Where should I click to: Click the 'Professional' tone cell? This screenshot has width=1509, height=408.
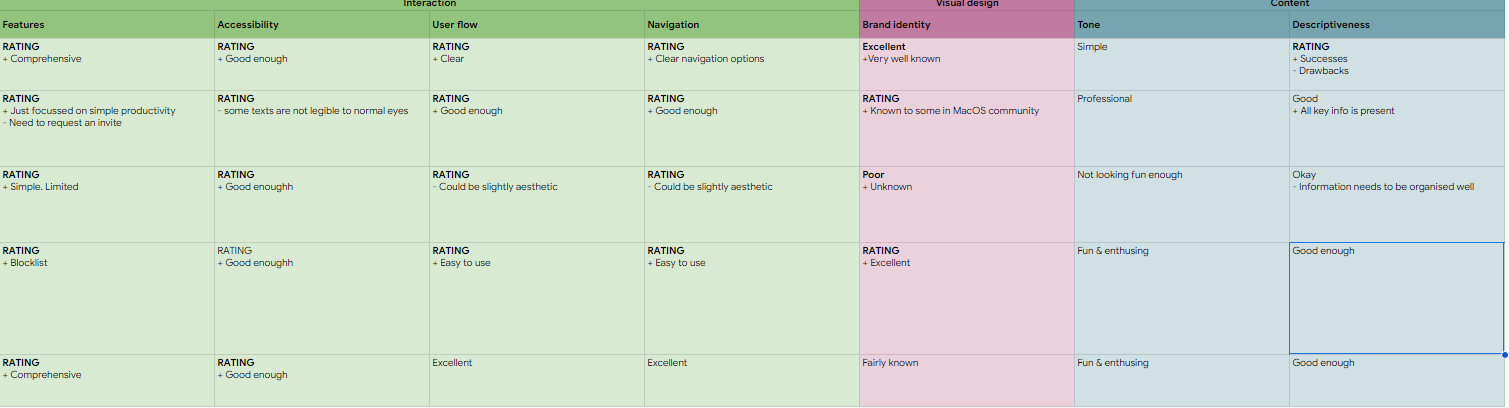pyautogui.click(x=1182, y=128)
